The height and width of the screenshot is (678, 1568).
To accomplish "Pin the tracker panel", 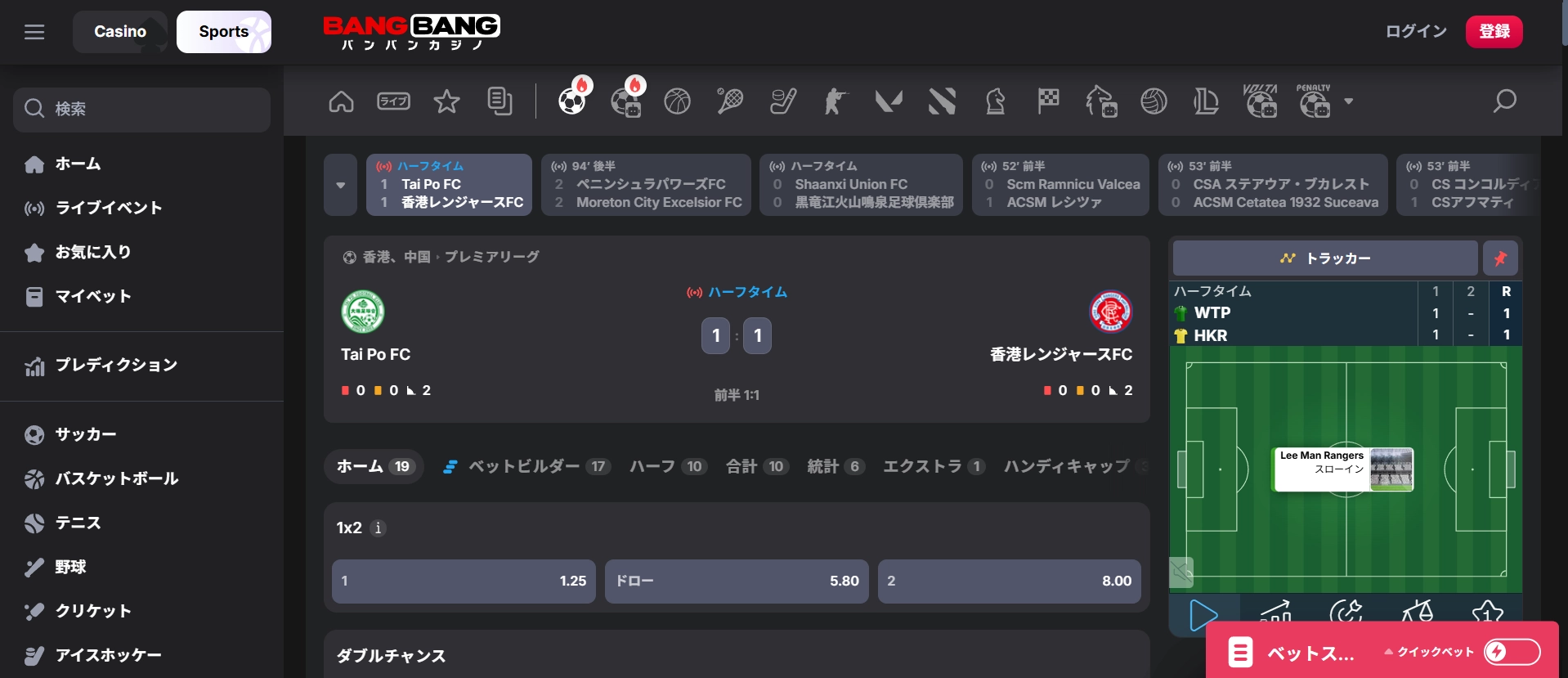I will [x=1500, y=258].
